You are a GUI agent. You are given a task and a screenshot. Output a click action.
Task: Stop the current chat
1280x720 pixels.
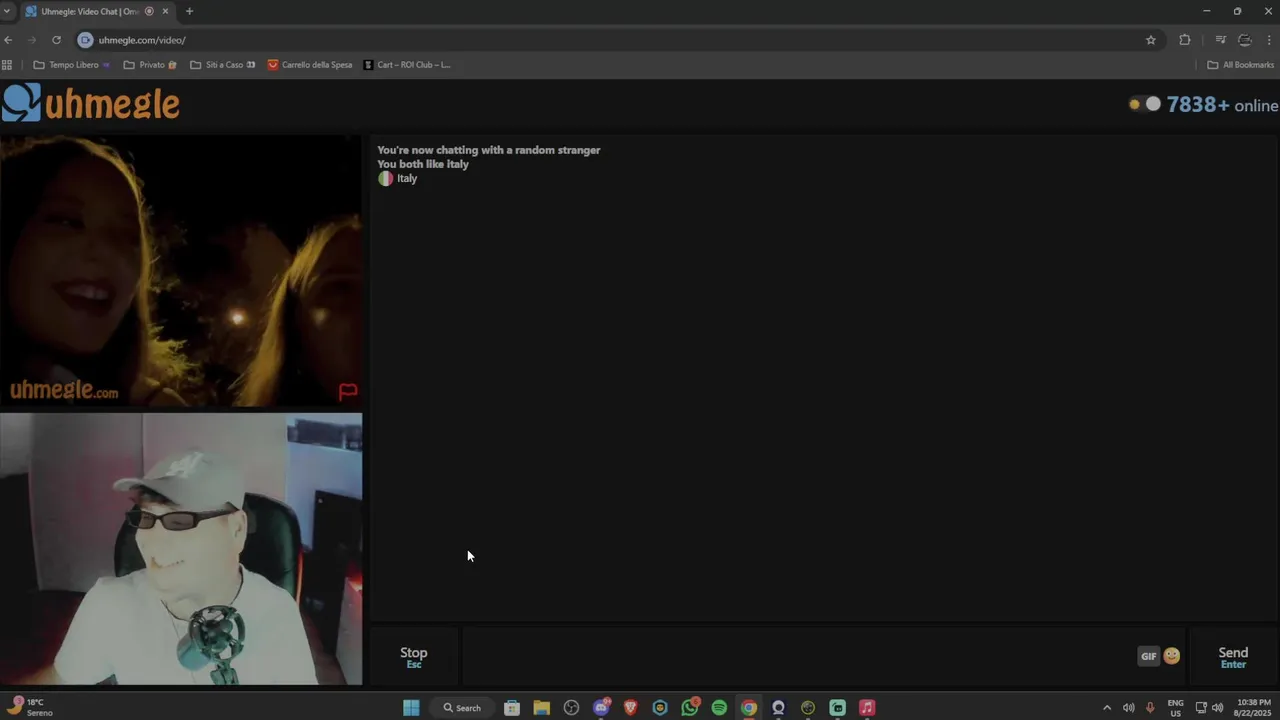coord(414,657)
